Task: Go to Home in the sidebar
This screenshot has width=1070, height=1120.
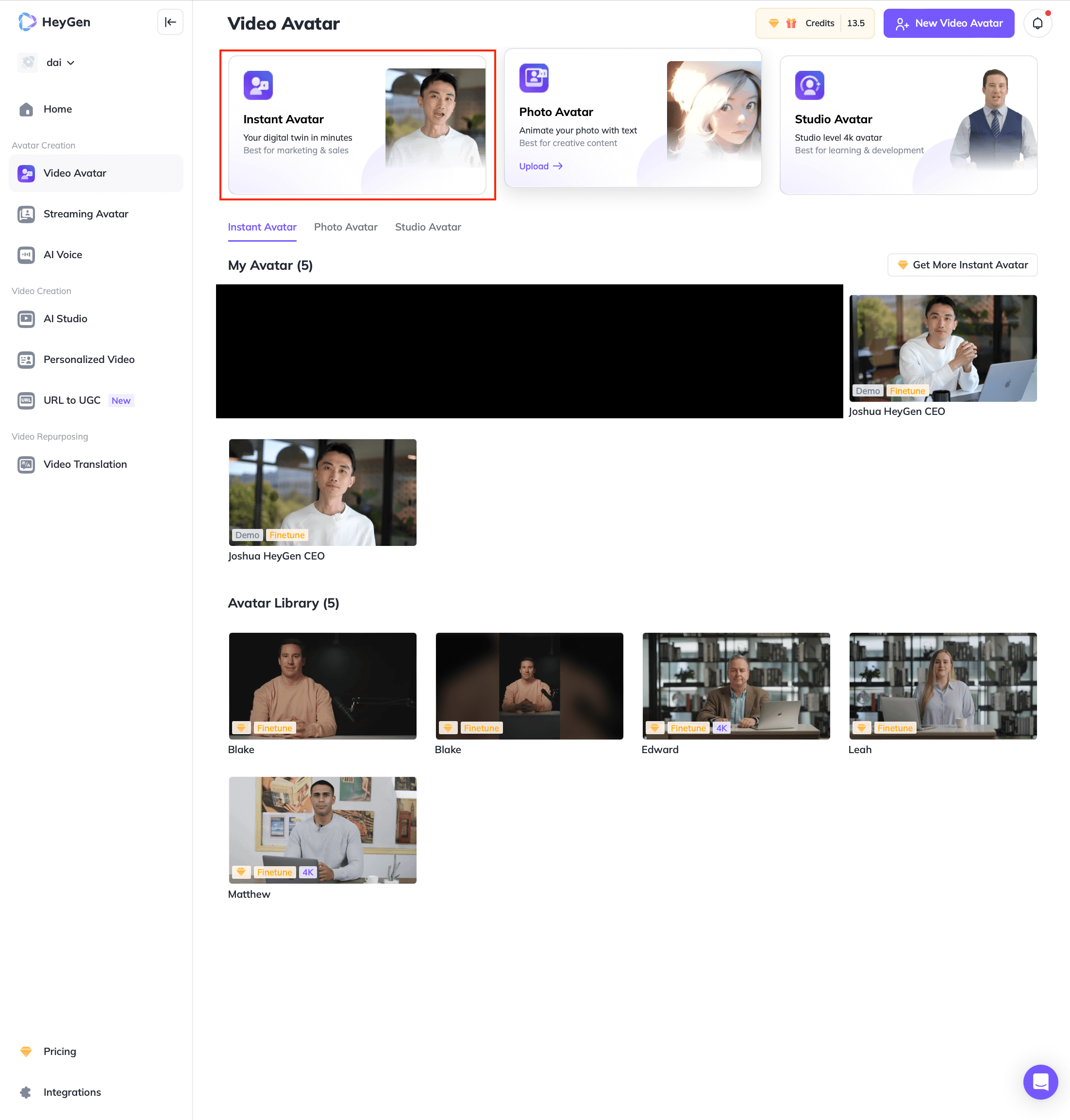Action: (x=96, y=109)
